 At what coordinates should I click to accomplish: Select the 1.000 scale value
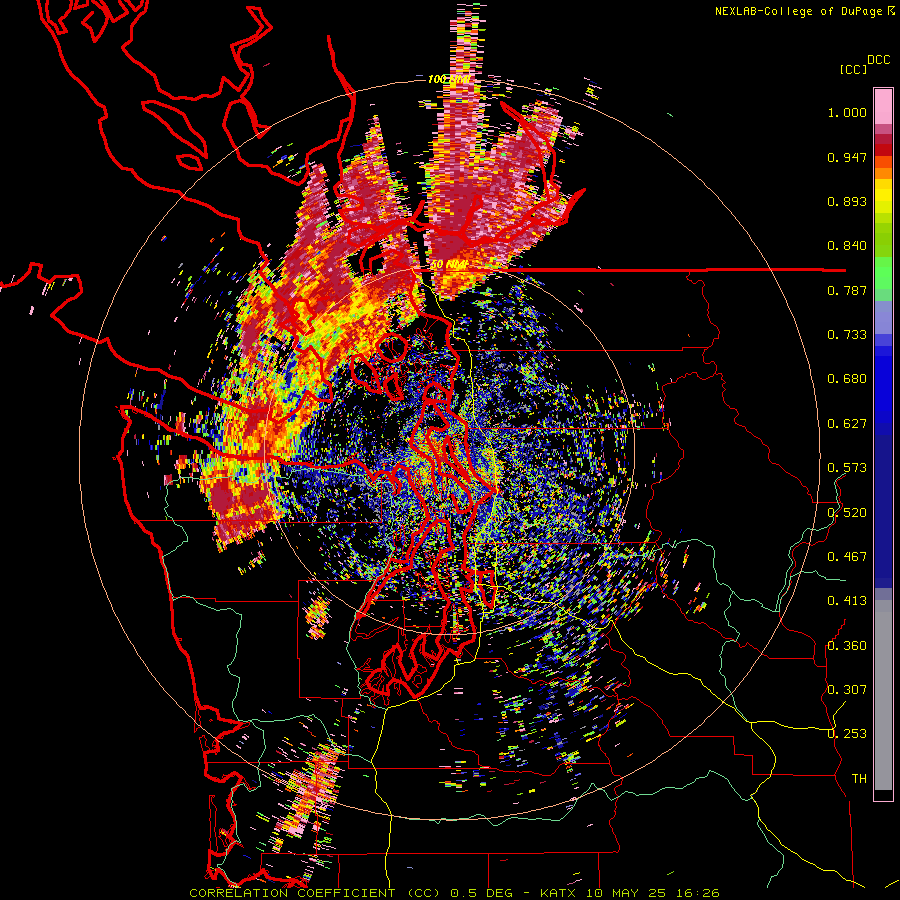847,112
